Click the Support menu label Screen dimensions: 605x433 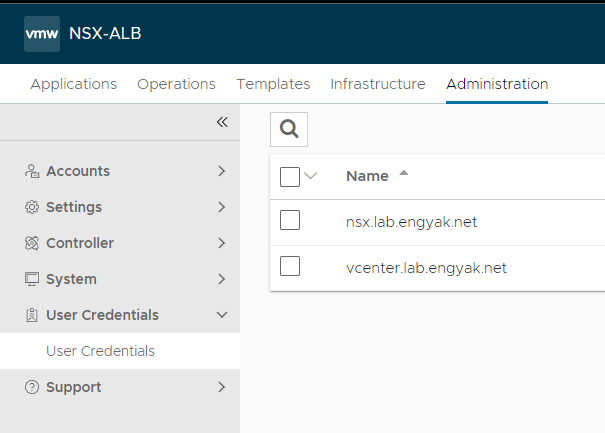tap(74, 387)
